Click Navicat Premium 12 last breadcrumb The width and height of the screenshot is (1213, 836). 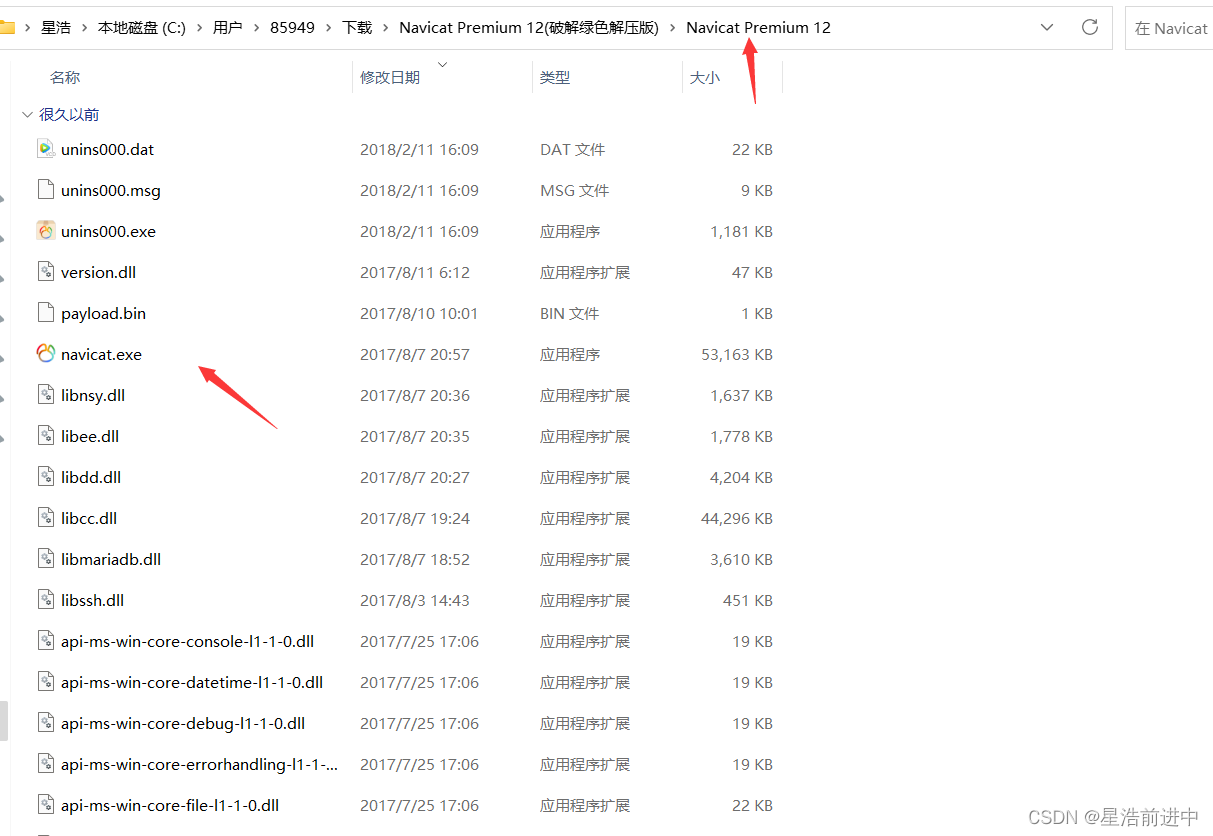point(758,28)
